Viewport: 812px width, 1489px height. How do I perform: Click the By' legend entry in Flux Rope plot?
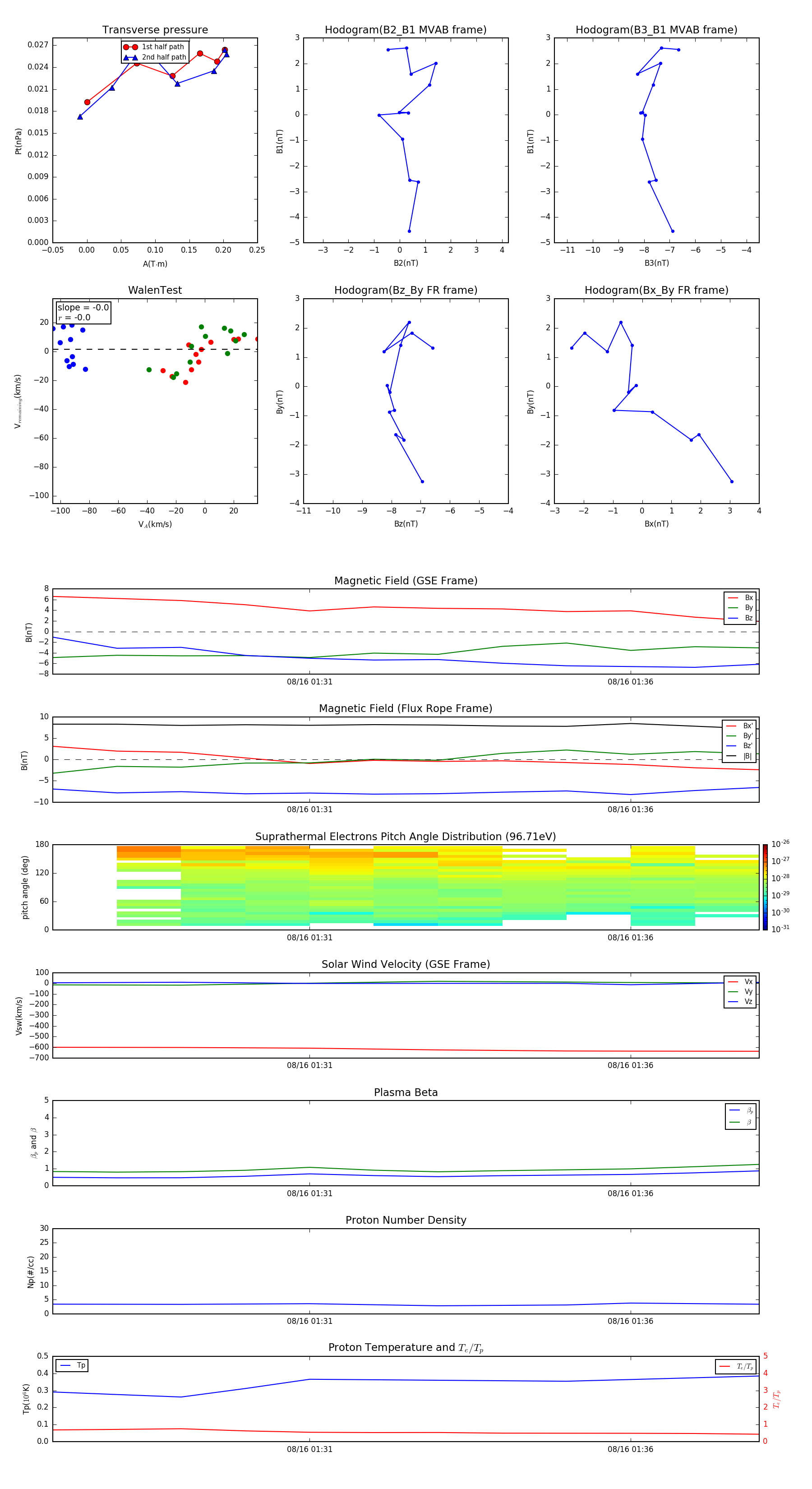739,736
